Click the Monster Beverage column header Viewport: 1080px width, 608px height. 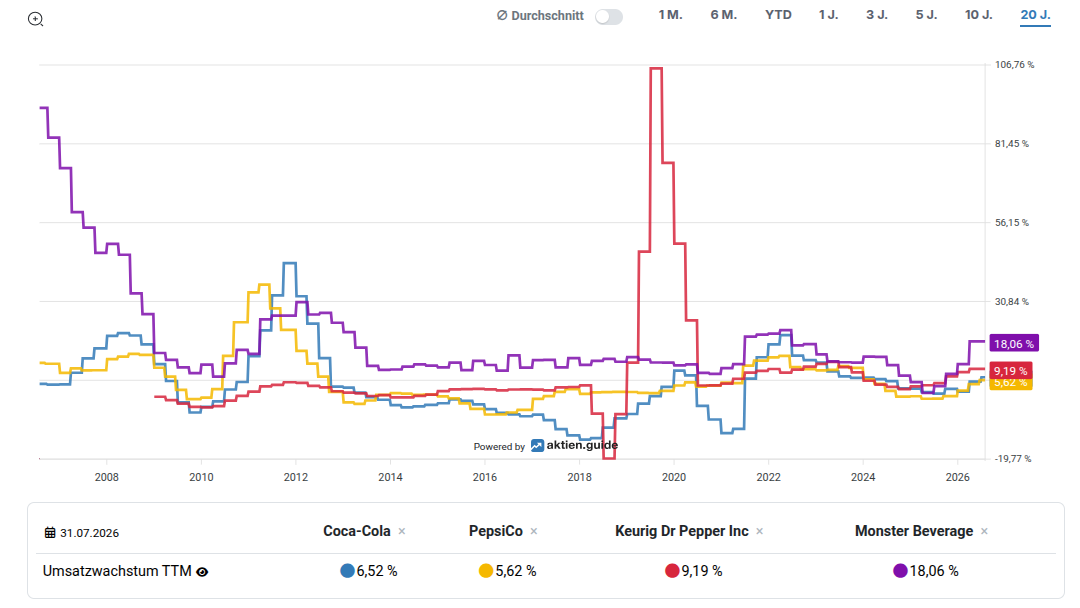tap(914, 532)
